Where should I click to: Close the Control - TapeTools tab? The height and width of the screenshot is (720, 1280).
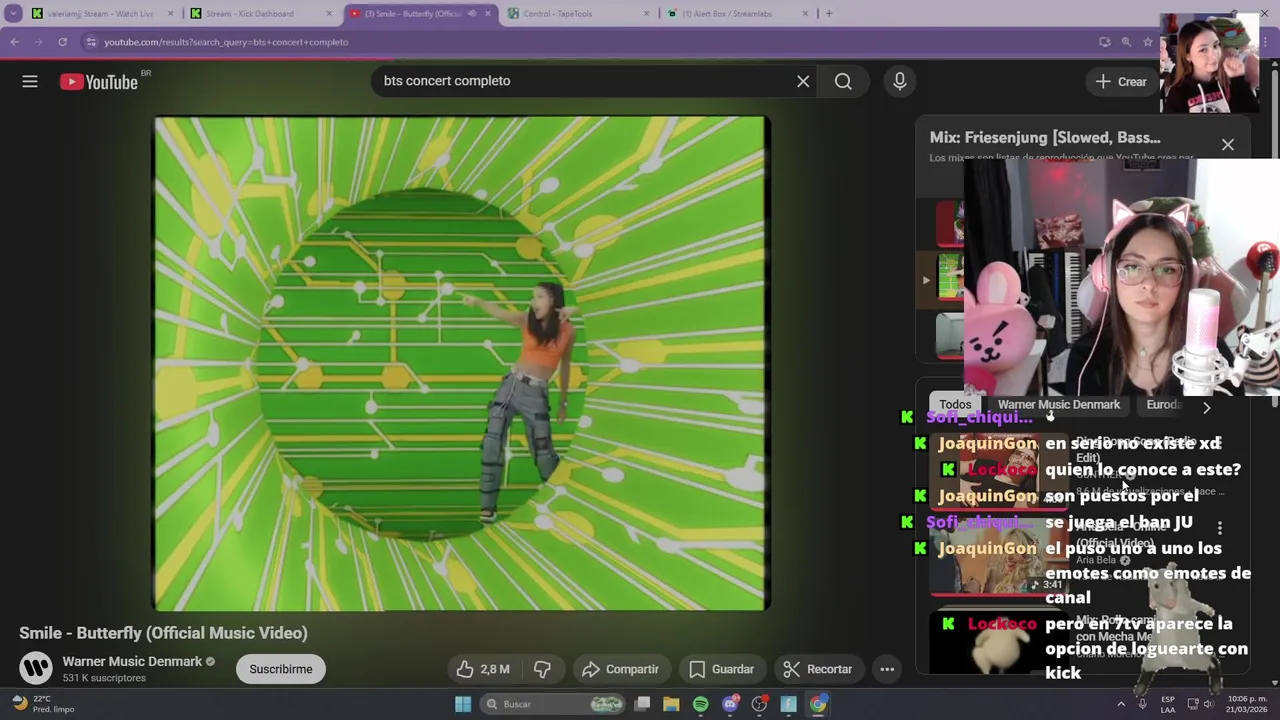pos(646,14)
